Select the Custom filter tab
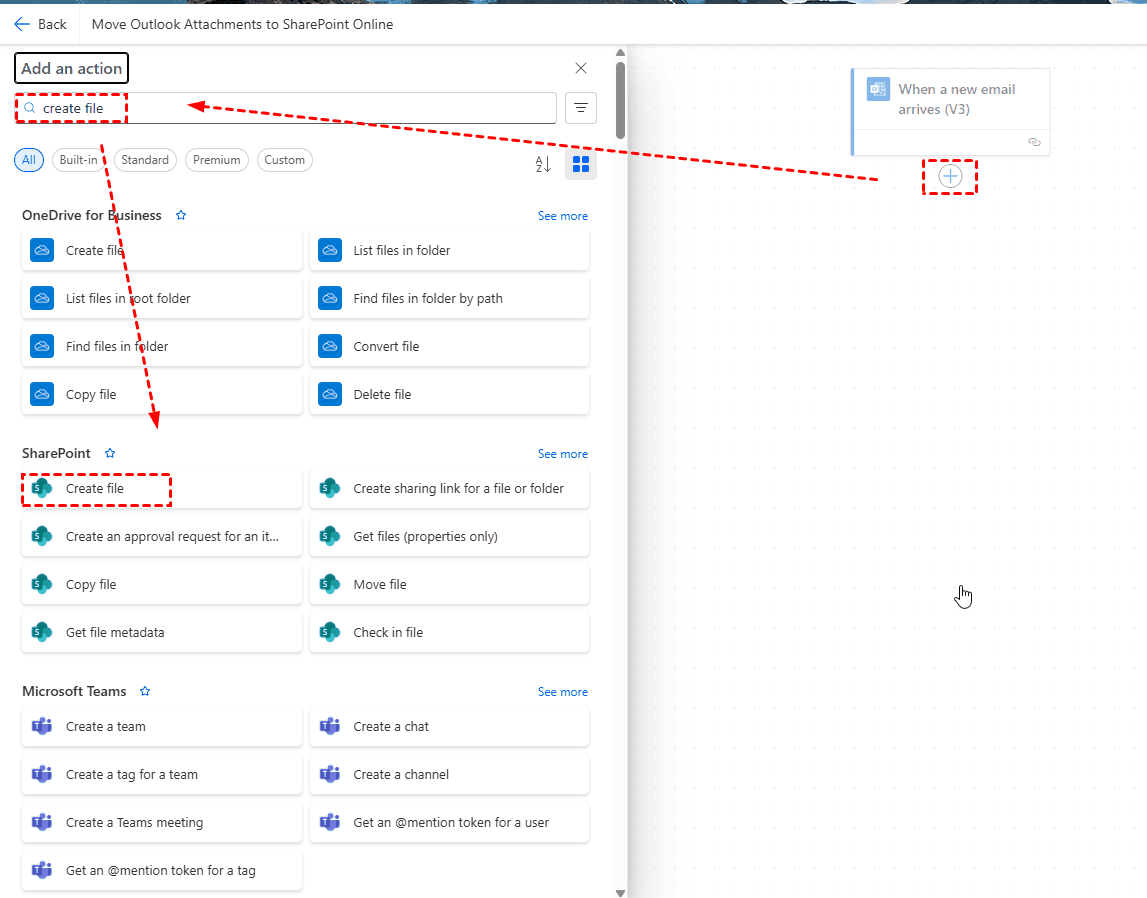Image resolution: width=1147 pixels, height=898 pixels. 284,160
